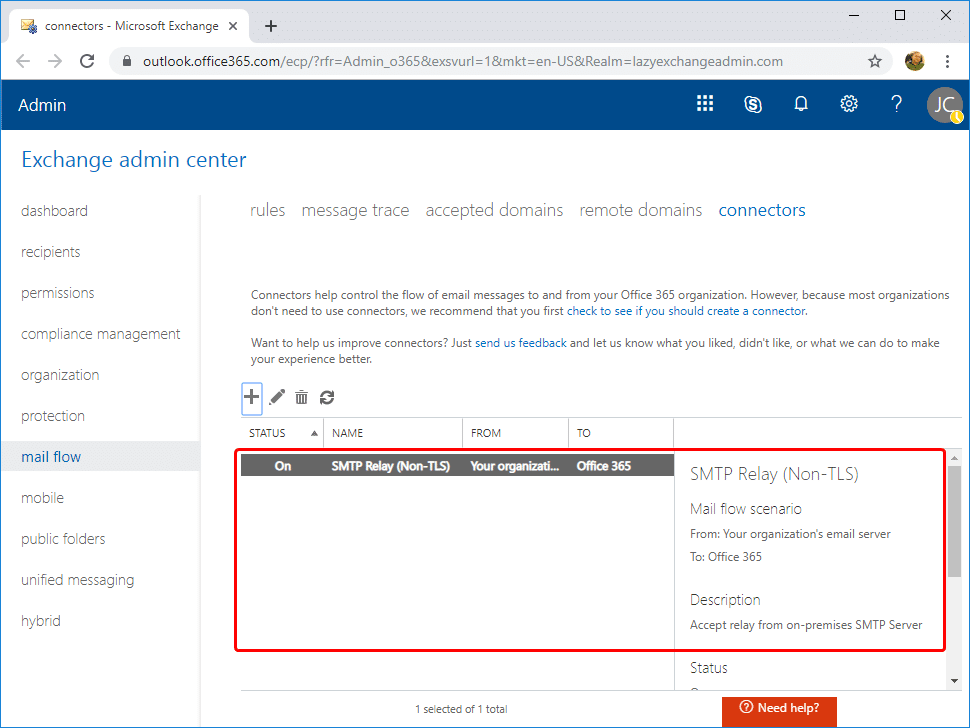Open the Office 365 app launcher grid
The height and width of the screenshot is (728, 970).
click(x=705, y=104)
